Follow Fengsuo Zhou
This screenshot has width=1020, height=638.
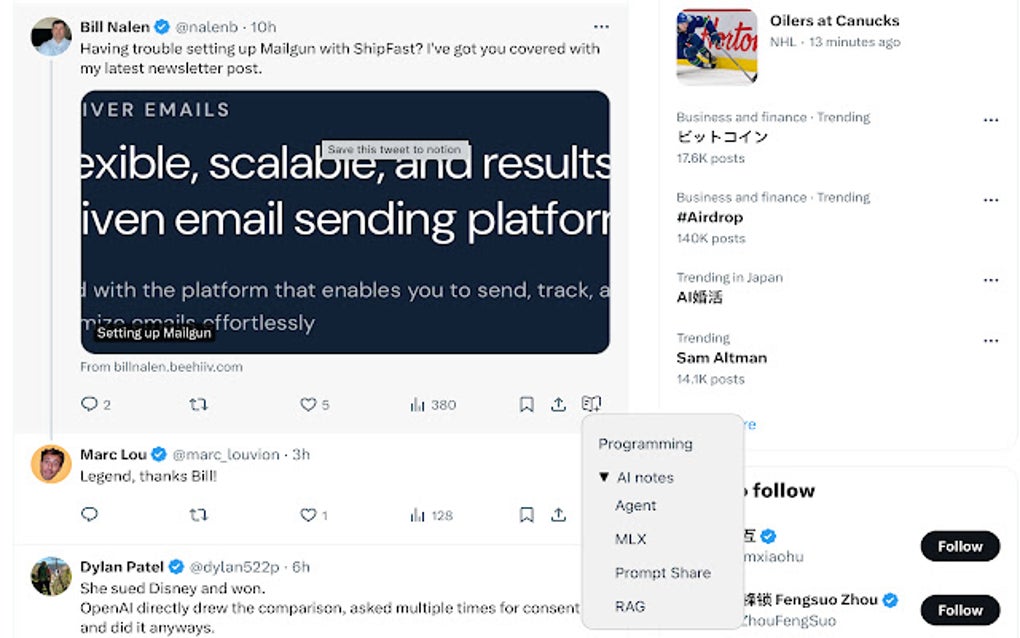958,609
